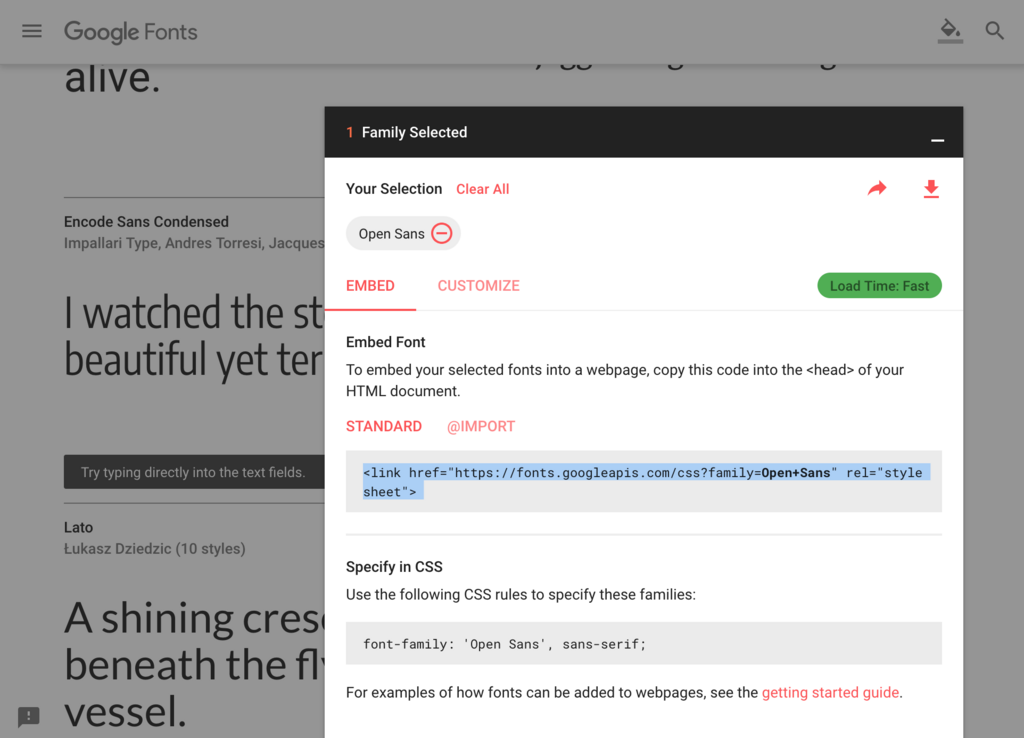The width and height of the screenshot is (1024, 738).
Task: Open the getting started guide link
Action: (830, 692)
